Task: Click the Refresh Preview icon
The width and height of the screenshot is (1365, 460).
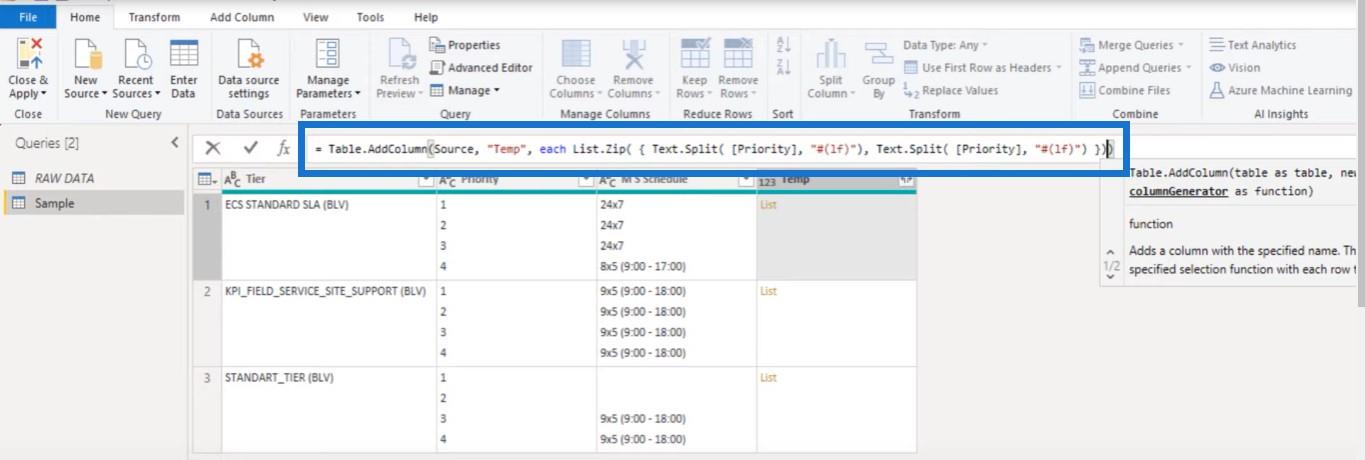Action: [x=400, y=54]
